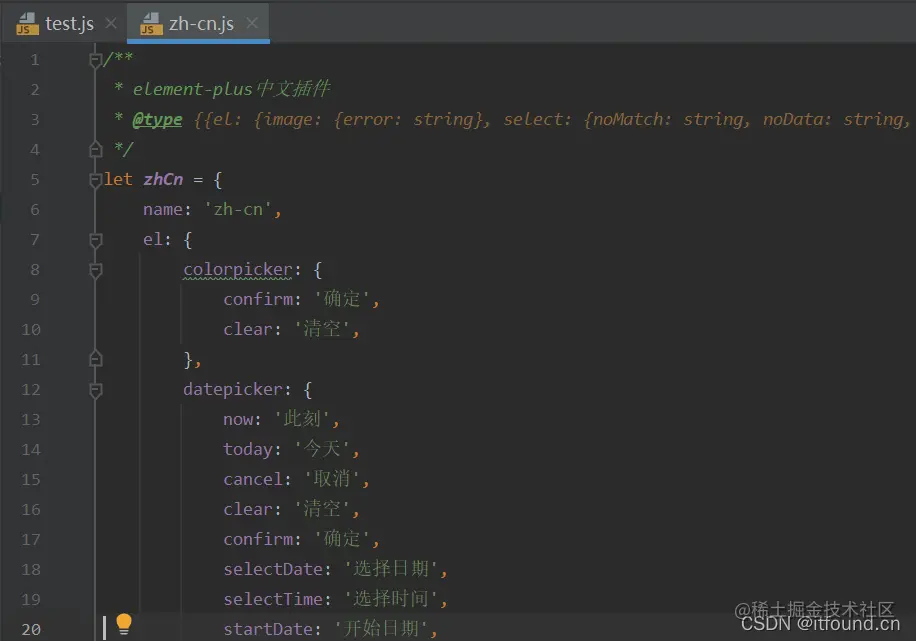Click line number 20 in gutter
916x641 pixels.
pos(31,629)
